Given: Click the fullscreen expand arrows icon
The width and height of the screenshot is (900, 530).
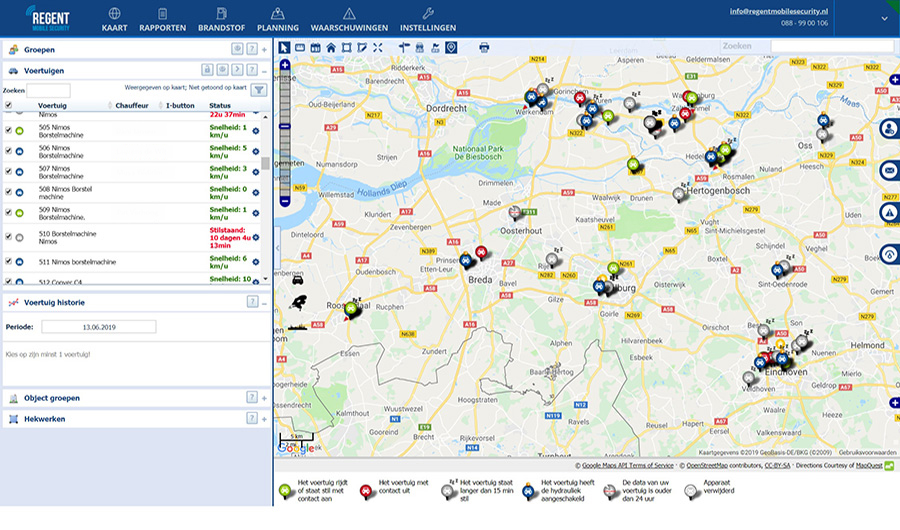Looking at the screenshot, I should point(378,47).
